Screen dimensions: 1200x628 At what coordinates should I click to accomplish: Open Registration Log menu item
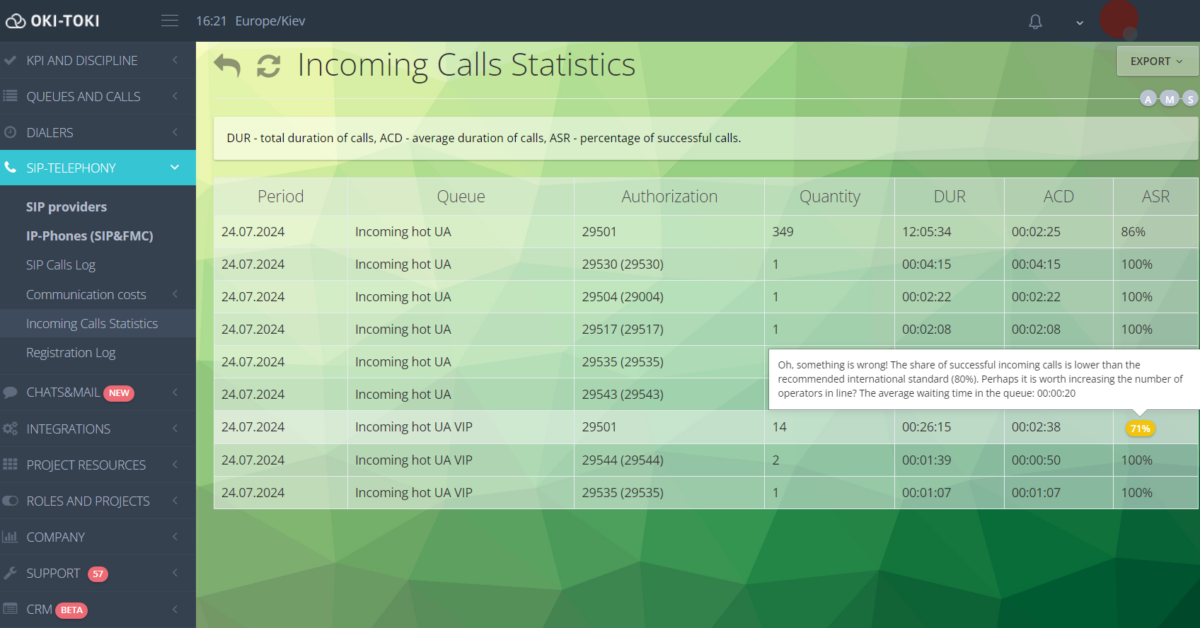coord(71,352)
